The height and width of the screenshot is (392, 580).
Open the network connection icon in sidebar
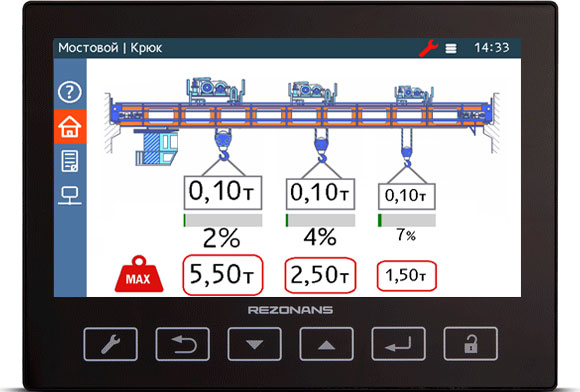click(70, 195)
